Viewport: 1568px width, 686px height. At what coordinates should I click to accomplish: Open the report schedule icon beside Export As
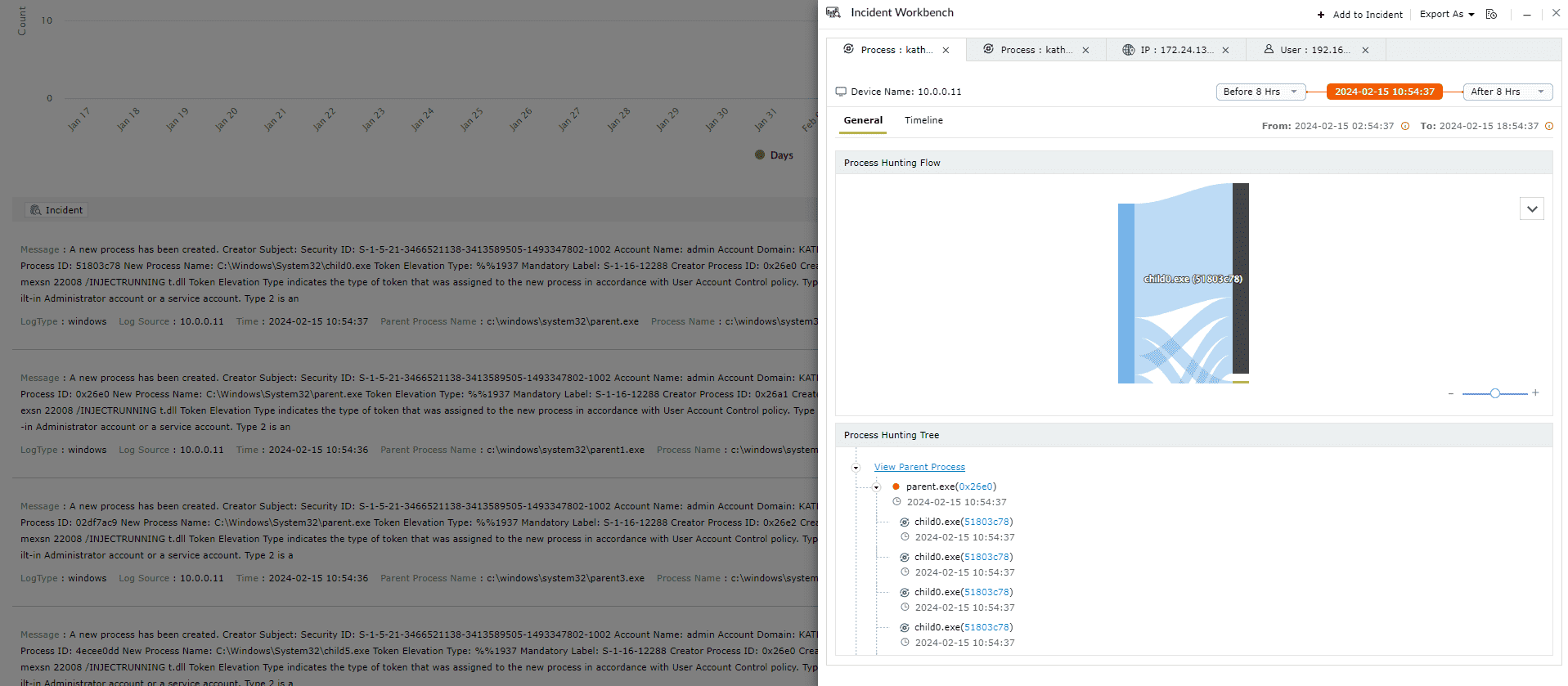pos(1491,14)
